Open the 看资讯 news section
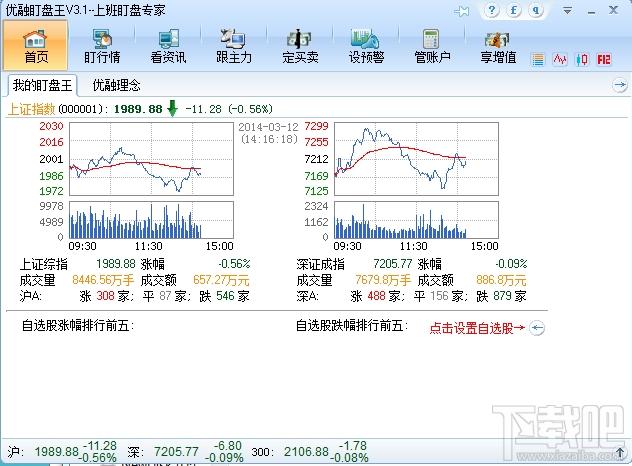 pyautogui.click(x=168, y=46)
